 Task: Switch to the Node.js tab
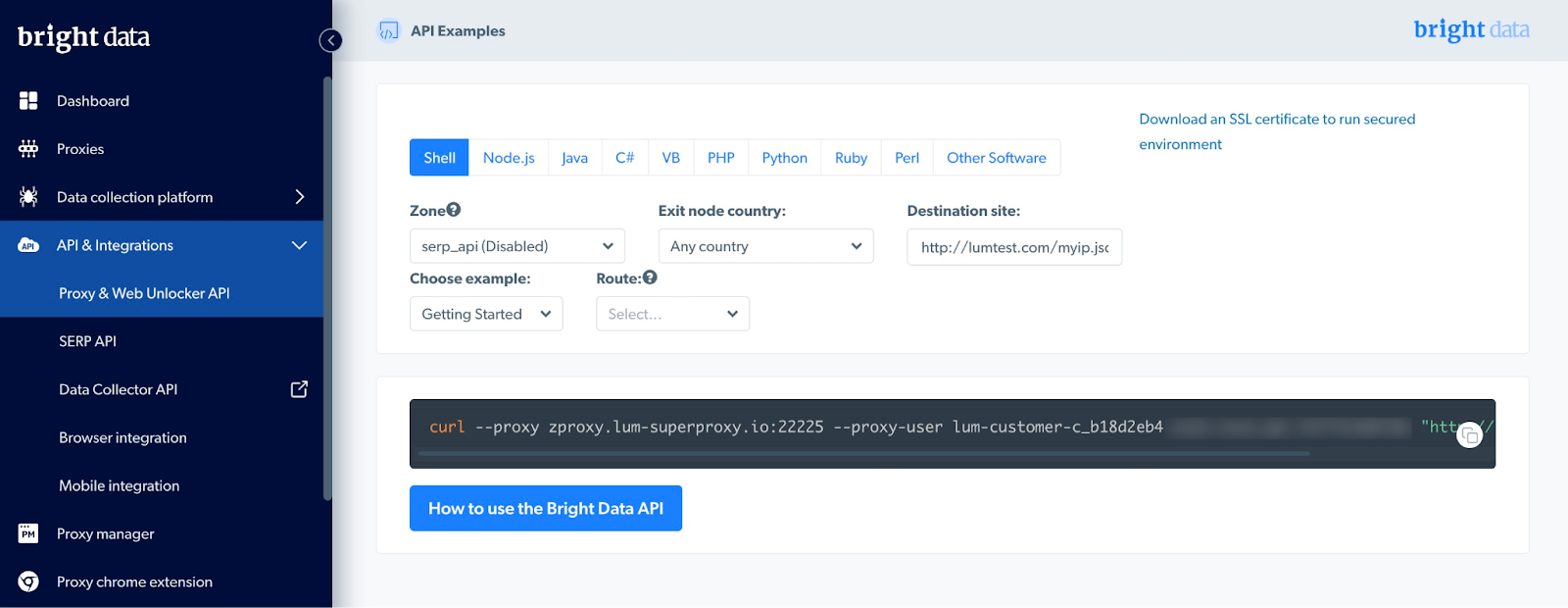tap(509, 158)
